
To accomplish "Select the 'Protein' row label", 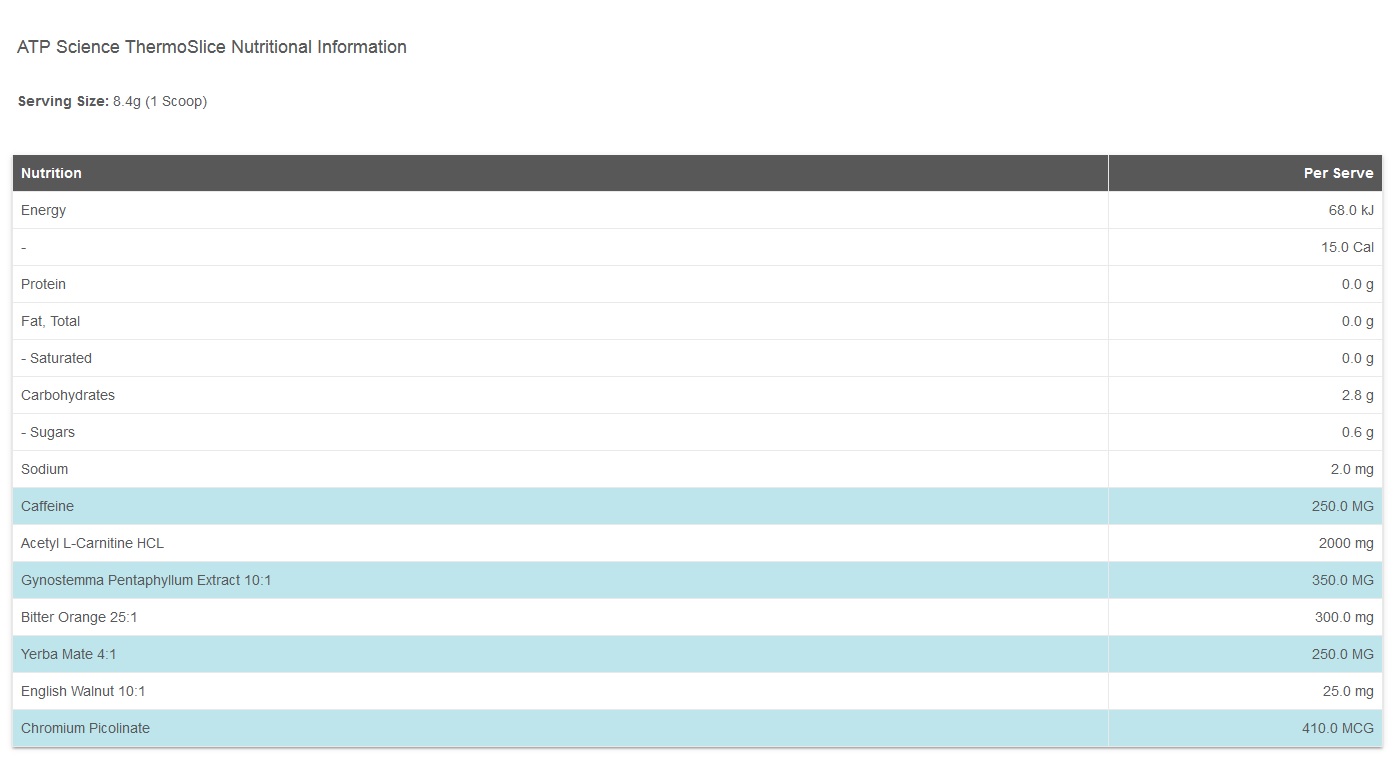I will (x=43, y=284).
